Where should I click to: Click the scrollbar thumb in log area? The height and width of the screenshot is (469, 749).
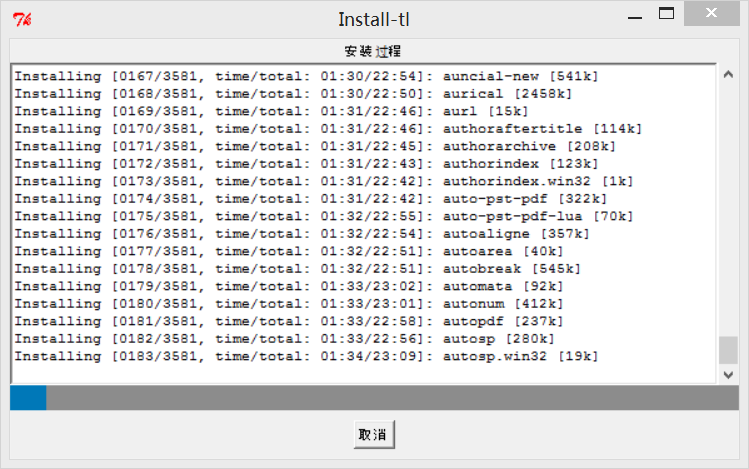[x=728, y=351]
